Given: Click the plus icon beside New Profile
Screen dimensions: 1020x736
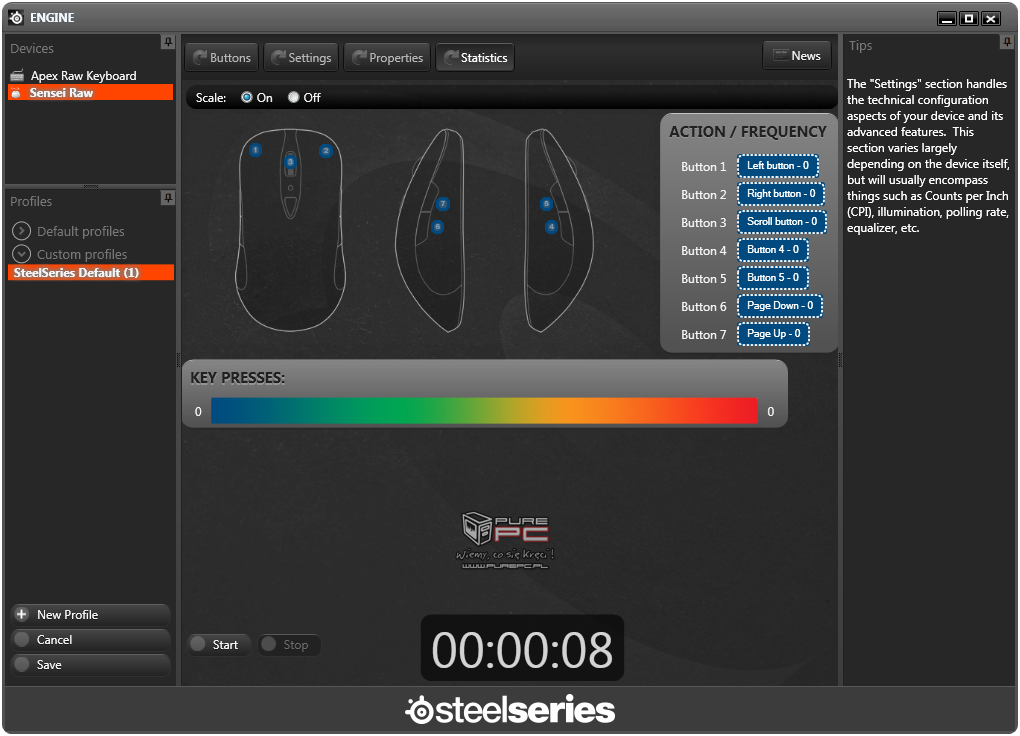Looking at the screenshot, I should click(x=21, y=614).
